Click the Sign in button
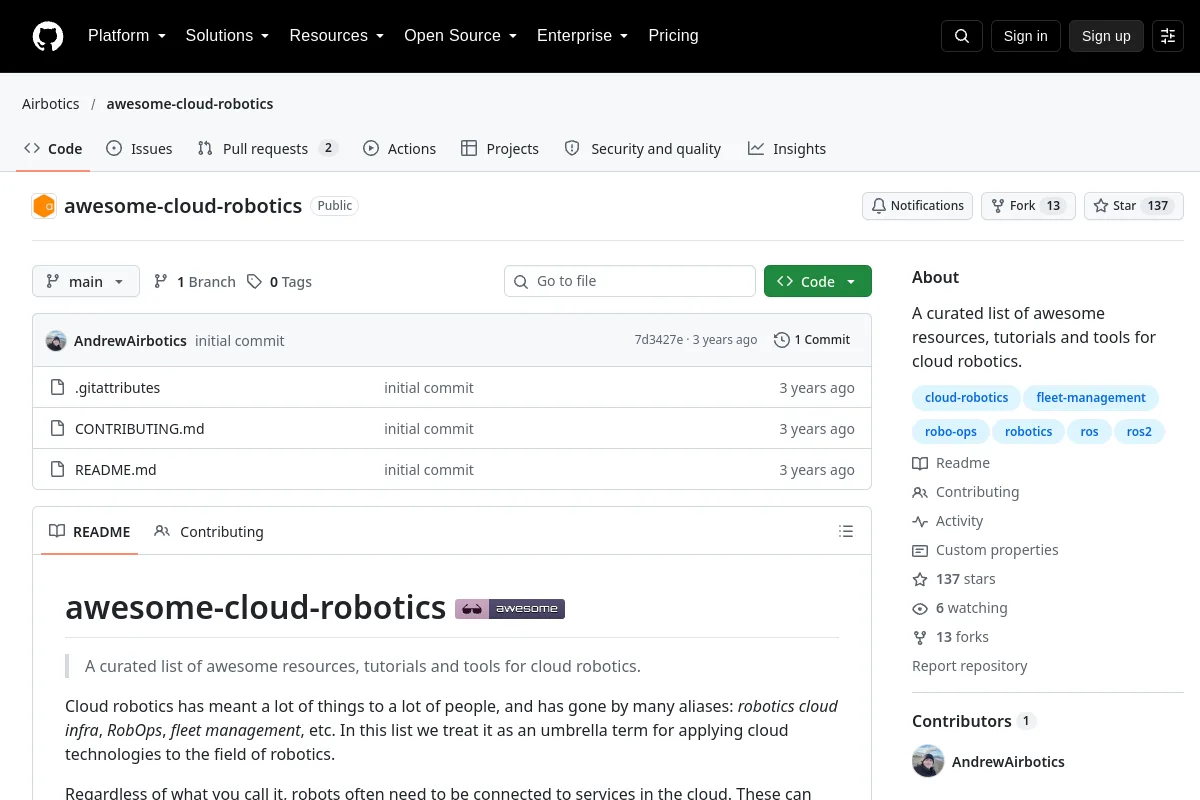 pyautogui.click(x=1025, y=36)
